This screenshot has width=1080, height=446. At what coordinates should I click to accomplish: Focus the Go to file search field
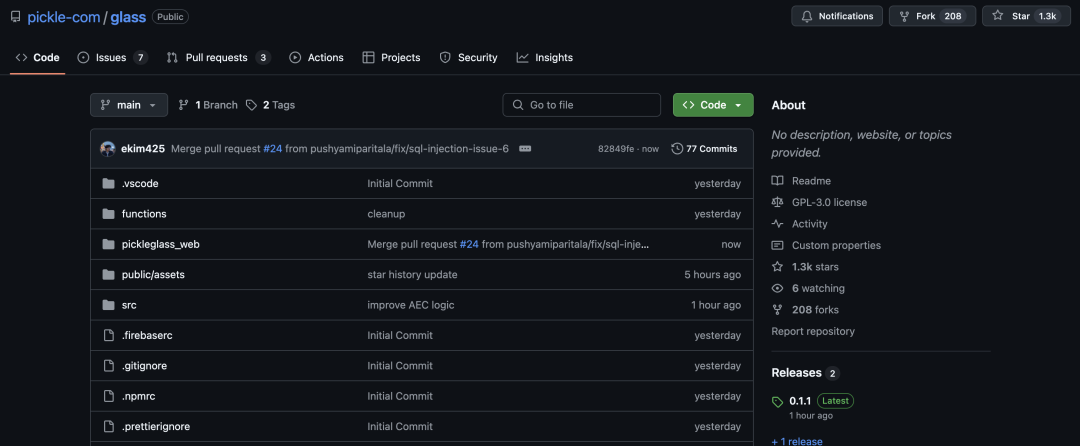click(x=581, y=105)
